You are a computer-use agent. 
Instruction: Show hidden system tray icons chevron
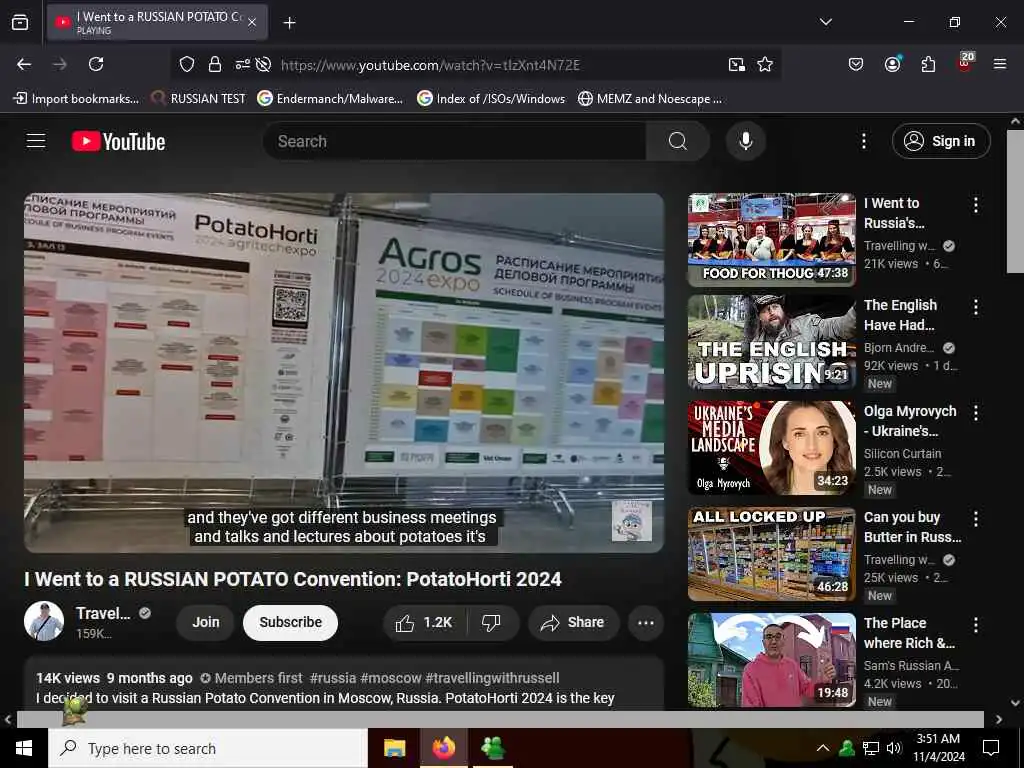tap(823, 748)
